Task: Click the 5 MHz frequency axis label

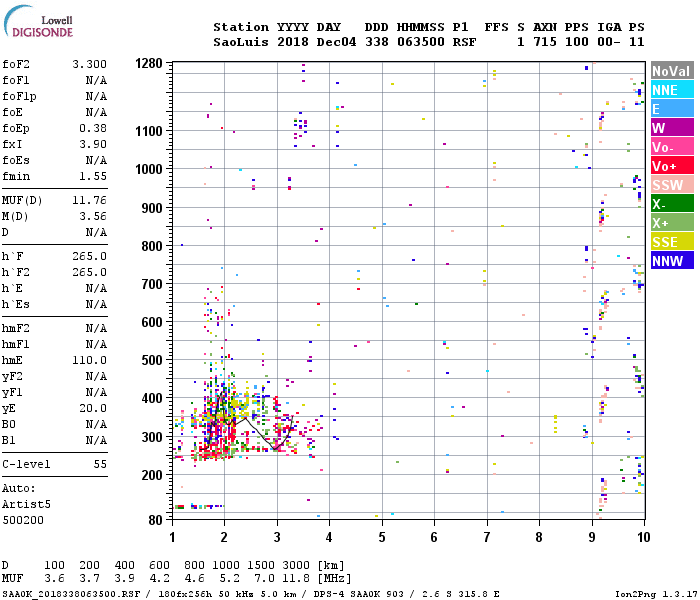Action: (382, 537)
